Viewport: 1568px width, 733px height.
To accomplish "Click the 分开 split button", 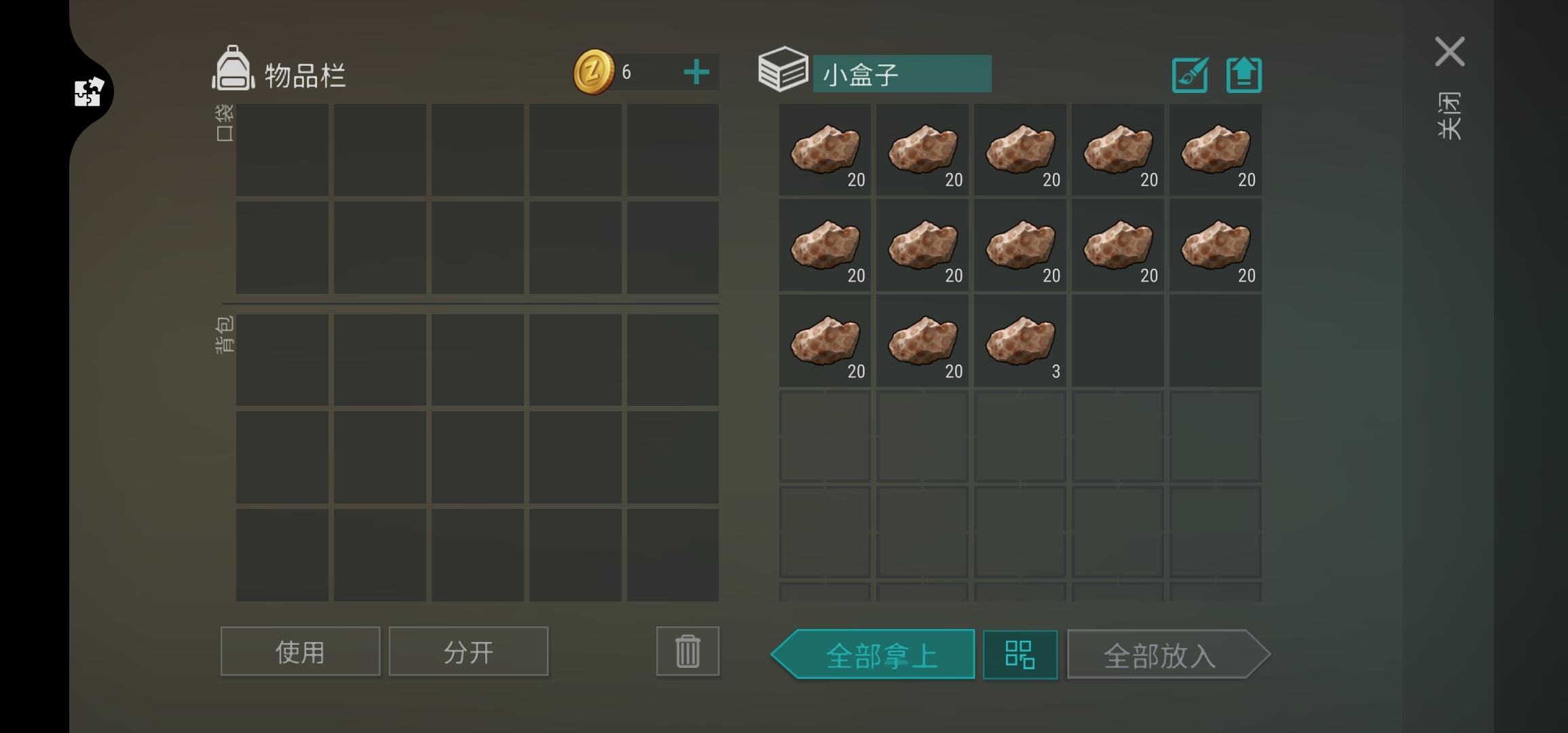I will point(468,652).
